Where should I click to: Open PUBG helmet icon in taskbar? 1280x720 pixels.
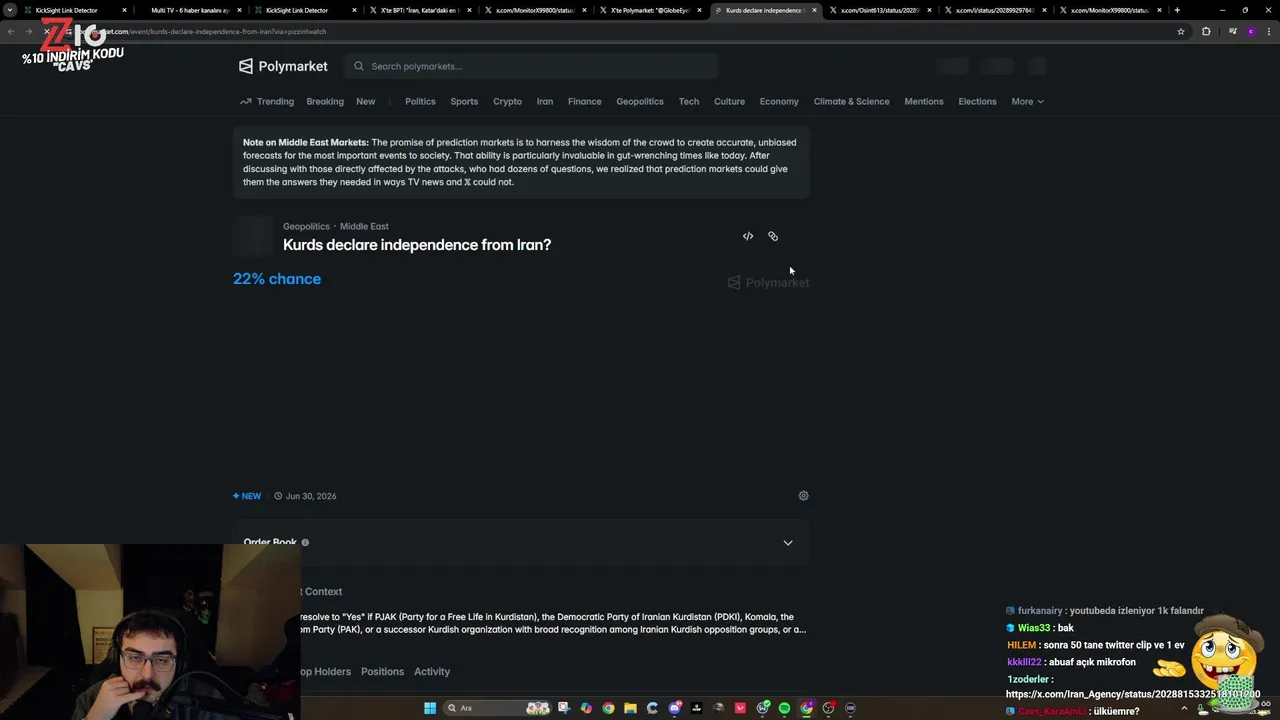(x=718, y=708)
